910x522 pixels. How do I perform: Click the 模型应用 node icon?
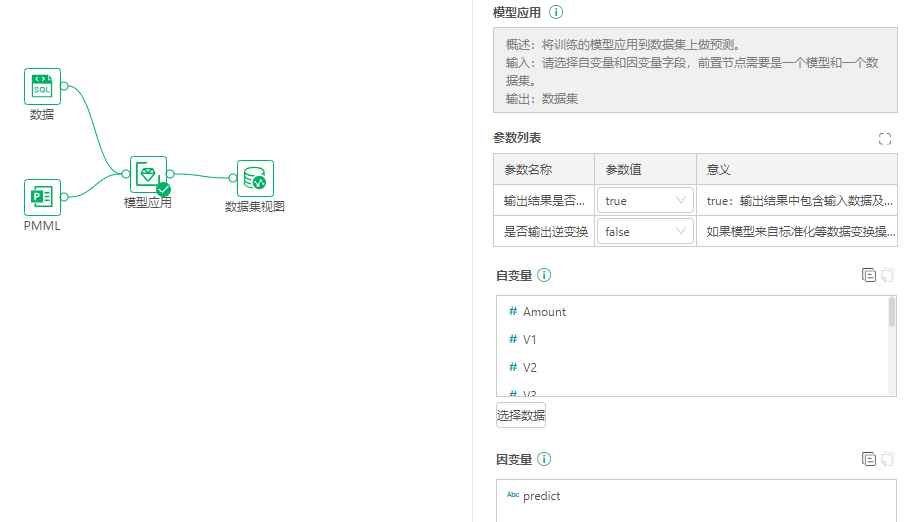[148, 174]
